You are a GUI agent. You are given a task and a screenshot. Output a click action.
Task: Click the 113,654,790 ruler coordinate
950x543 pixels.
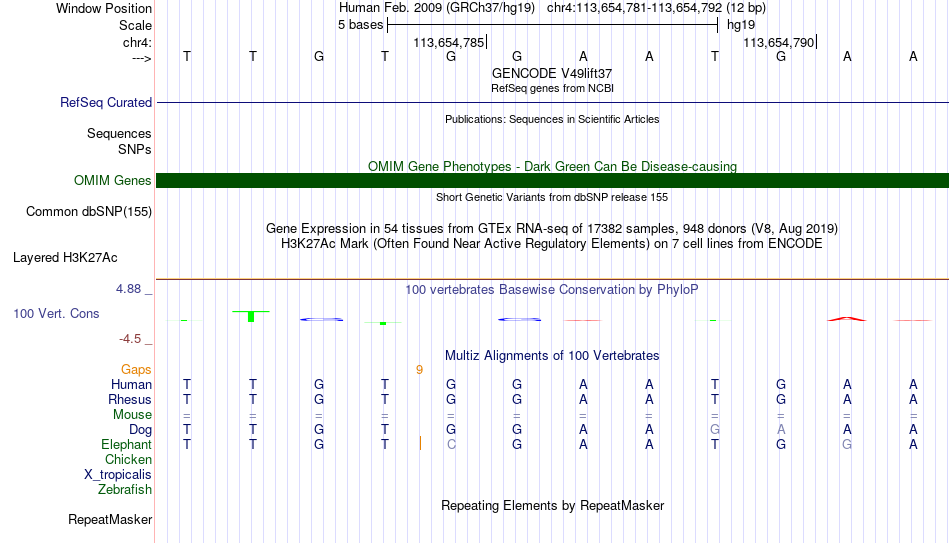779,42
